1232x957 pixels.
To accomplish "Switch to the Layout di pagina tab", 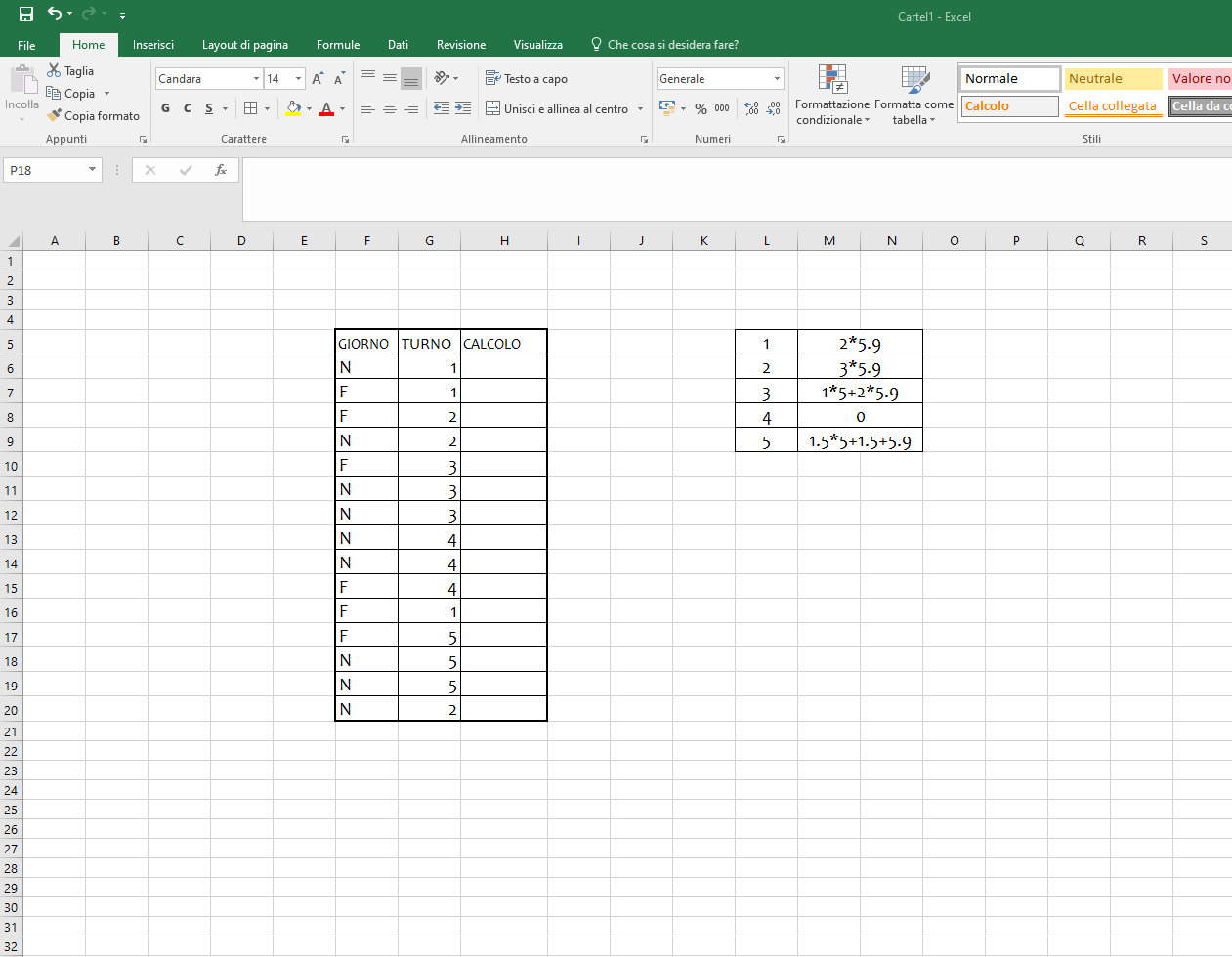I will (x=245, y=45).
